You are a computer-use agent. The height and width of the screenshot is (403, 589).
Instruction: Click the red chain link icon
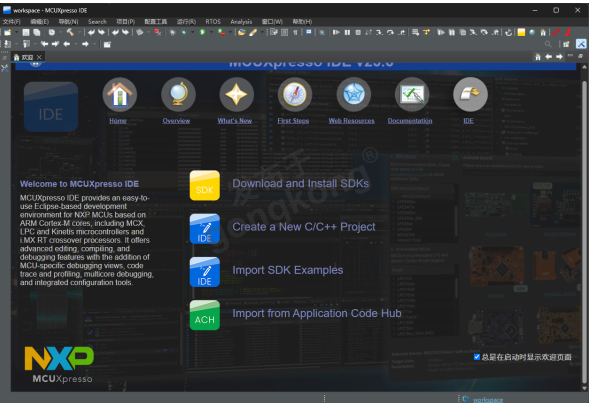tap(556, 33)
